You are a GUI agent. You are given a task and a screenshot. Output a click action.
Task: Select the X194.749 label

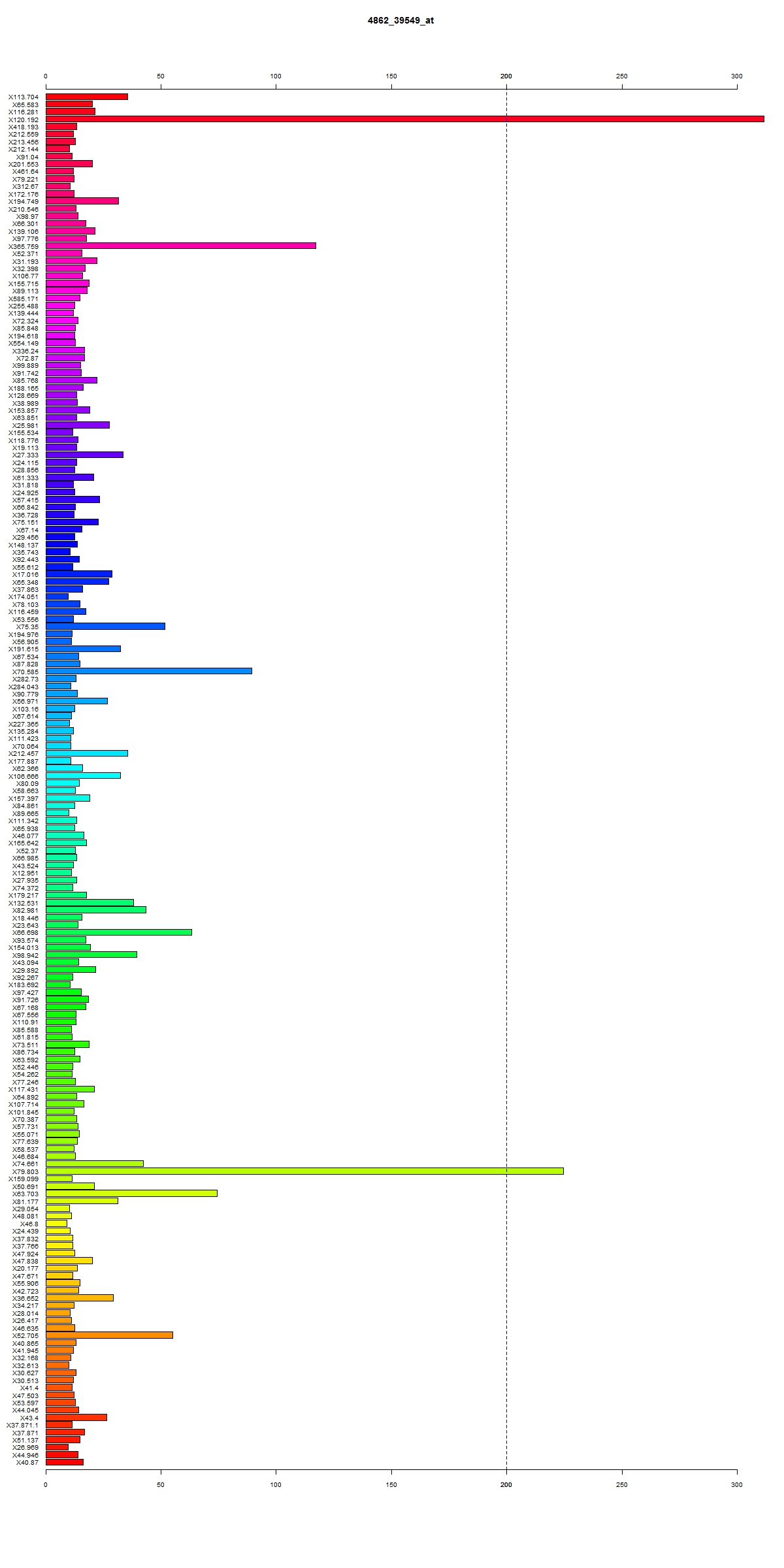click(x=24, y=201)
